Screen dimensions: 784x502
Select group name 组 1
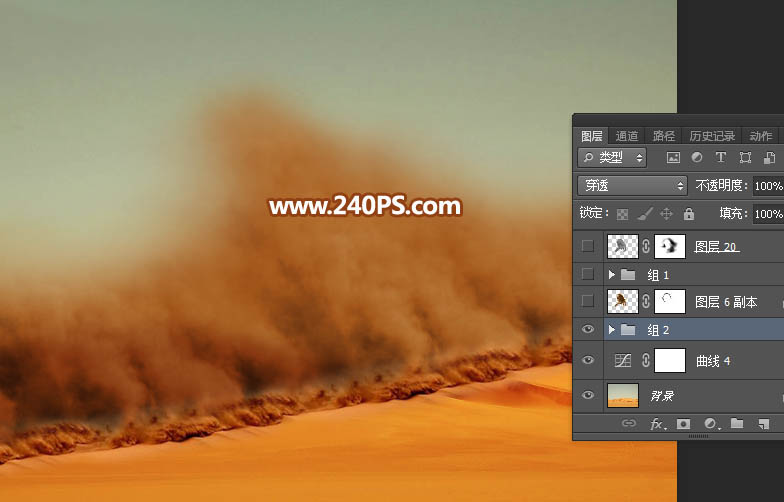658,274
